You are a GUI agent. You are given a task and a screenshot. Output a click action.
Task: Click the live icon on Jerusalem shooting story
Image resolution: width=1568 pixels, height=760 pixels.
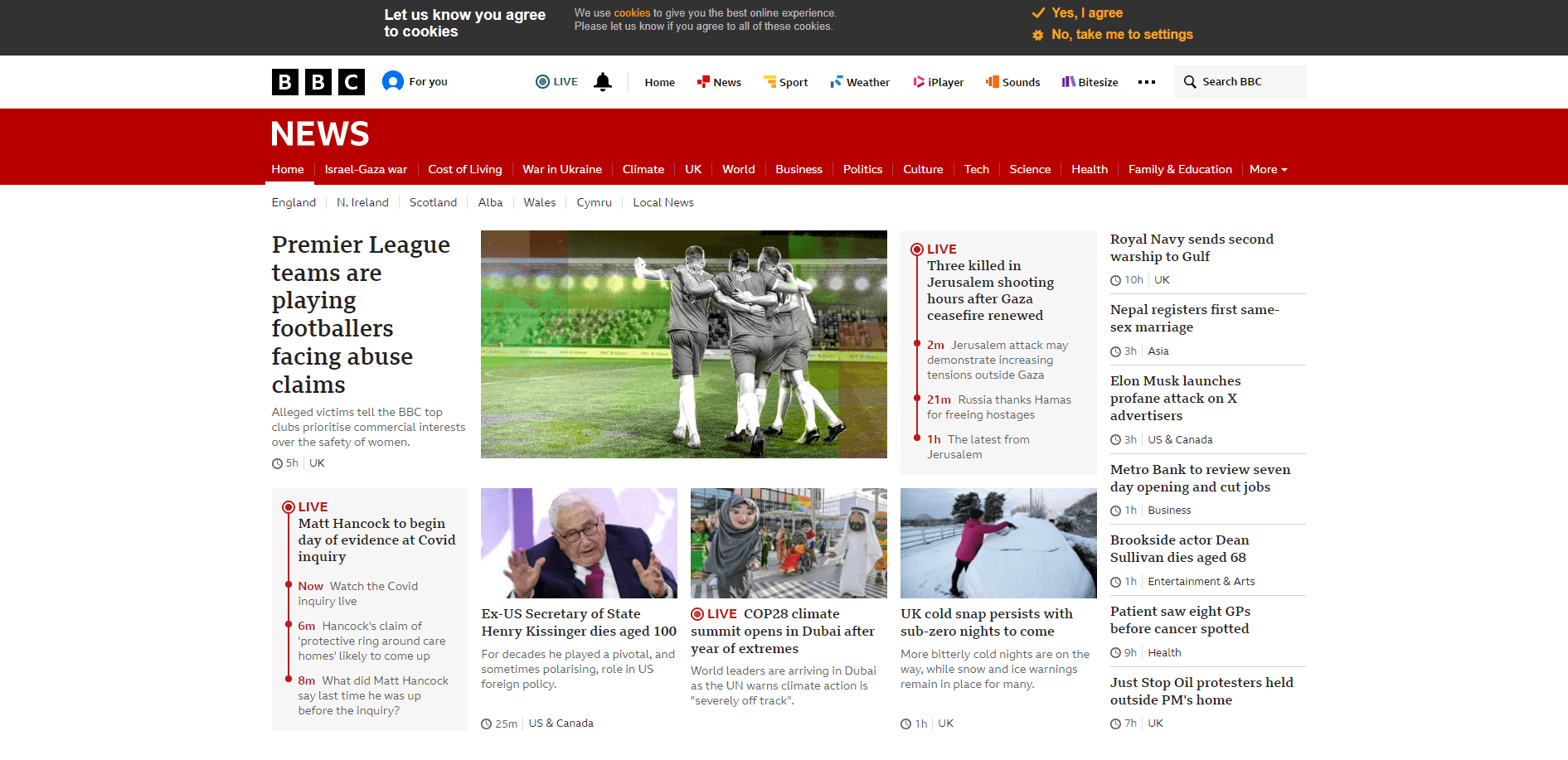coord(916,249)
